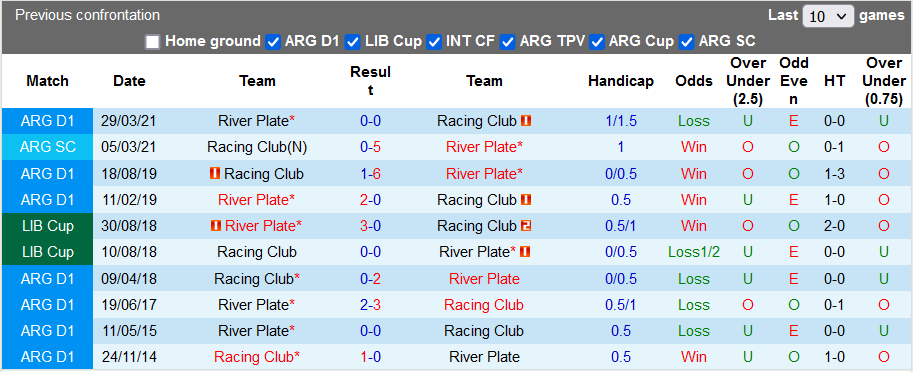Click red card icon for Racing Club 11/02/19

526,200
